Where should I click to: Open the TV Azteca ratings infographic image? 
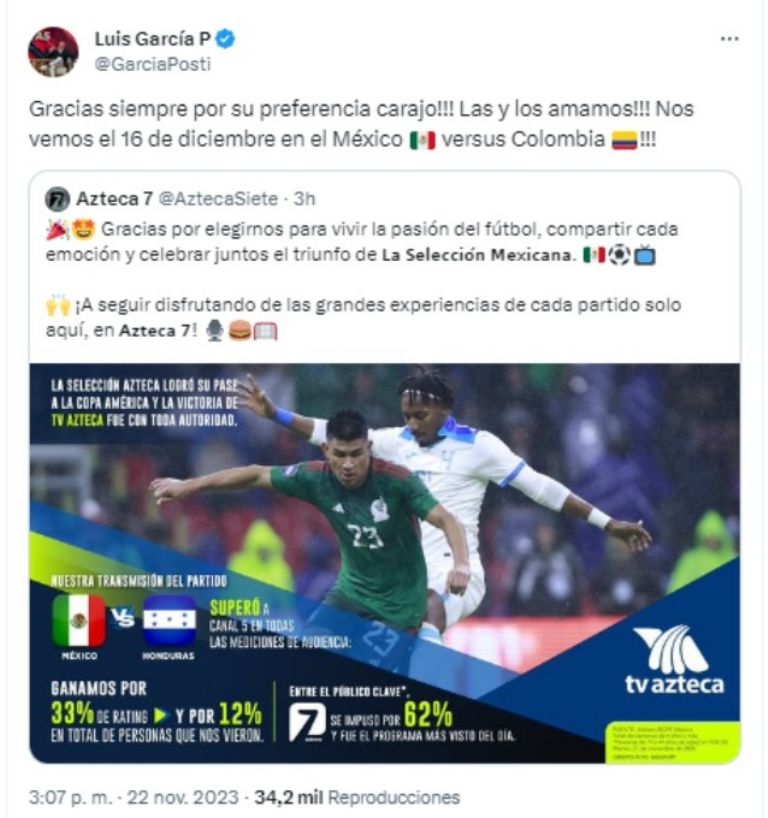(x=385, y=563)
